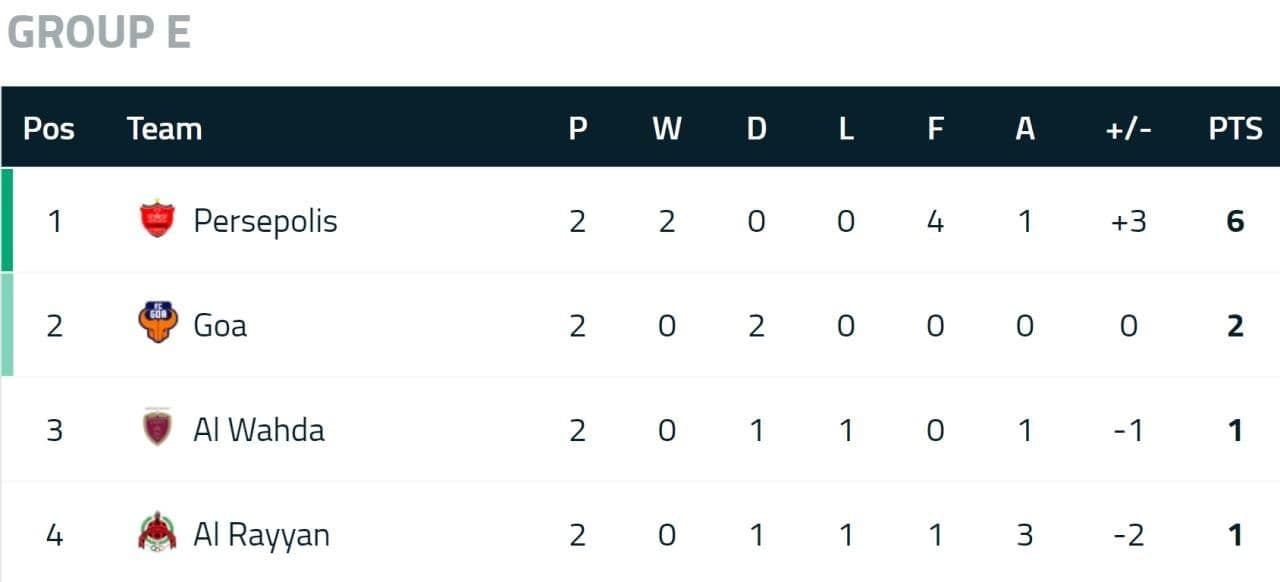The width and height of the screenshot is (1280, 582).
Task: Click the PTS column header
Action: [x=1235, y=128]
